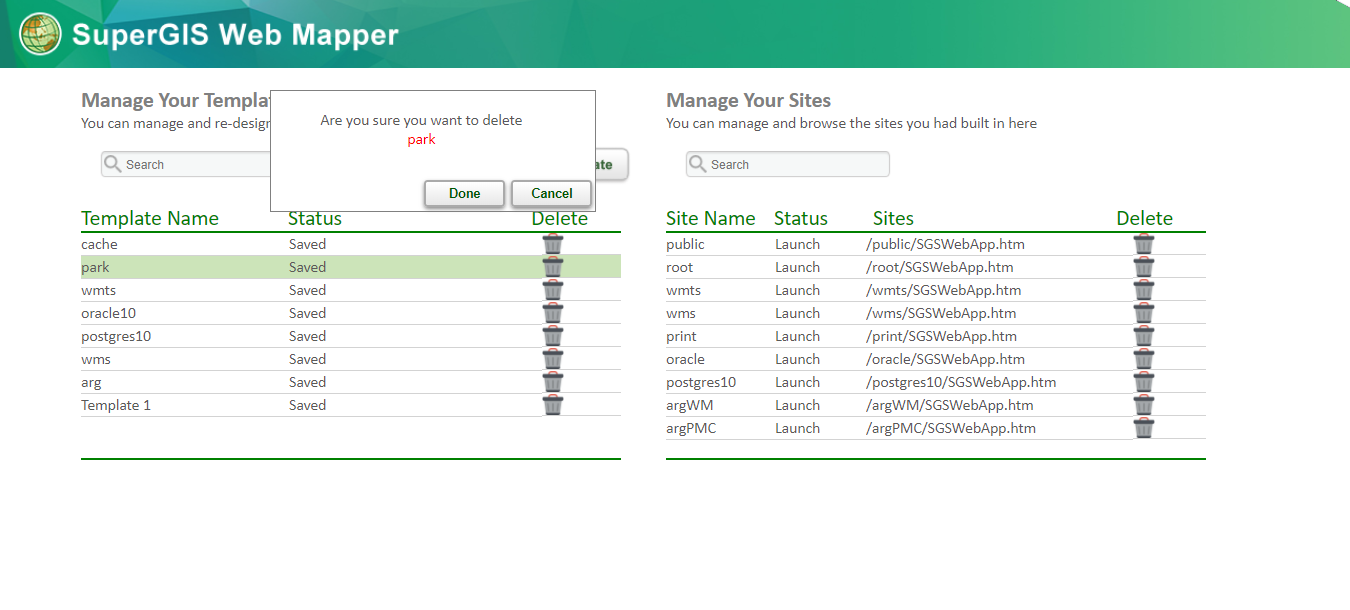The image size is (1350, 610).
Task: Open /postgres10/SGSWebApp.htm site link
Action: [961, 382]
